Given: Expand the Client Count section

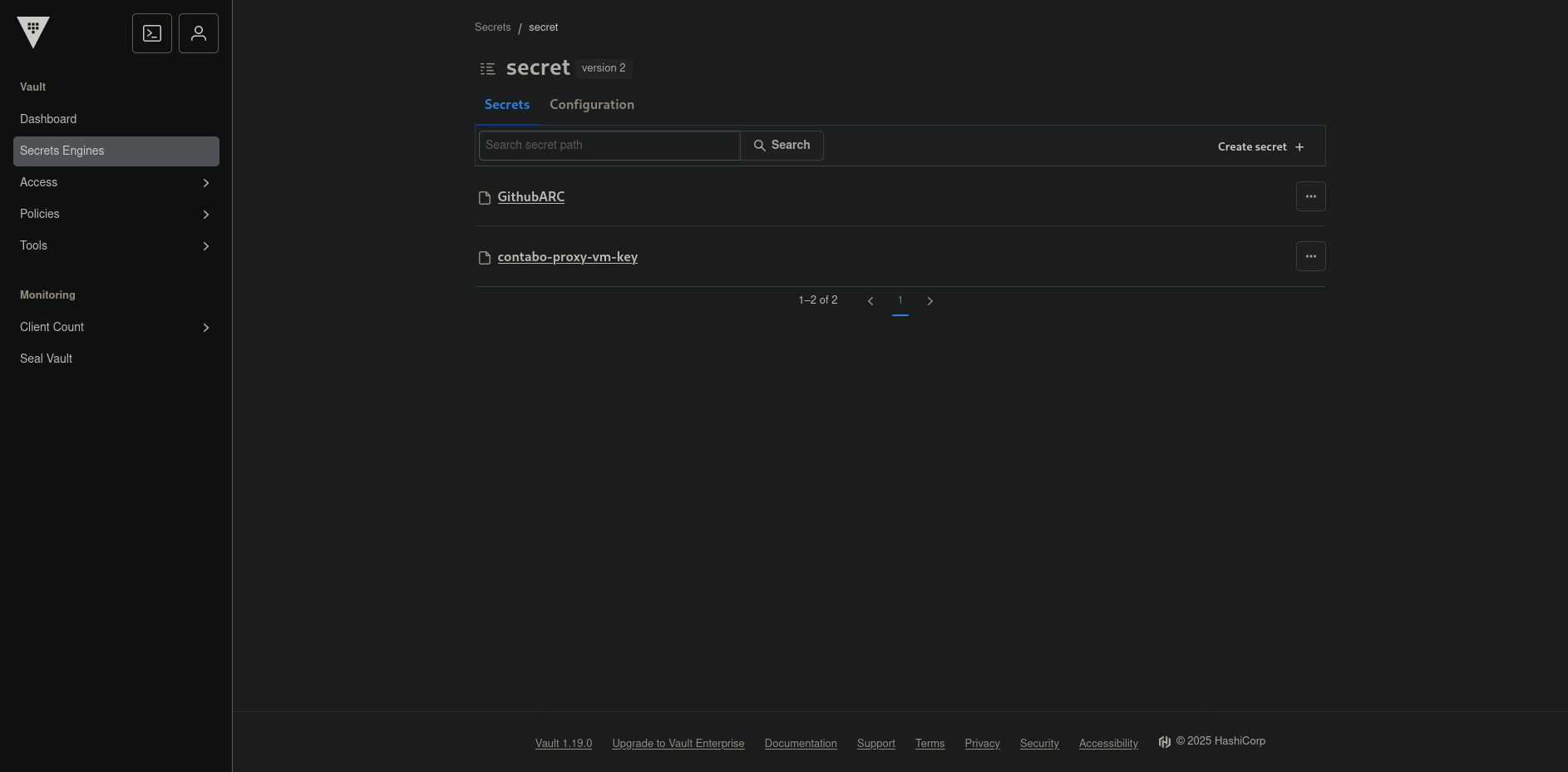Looking at the screenshot, I should pos(205,328).
